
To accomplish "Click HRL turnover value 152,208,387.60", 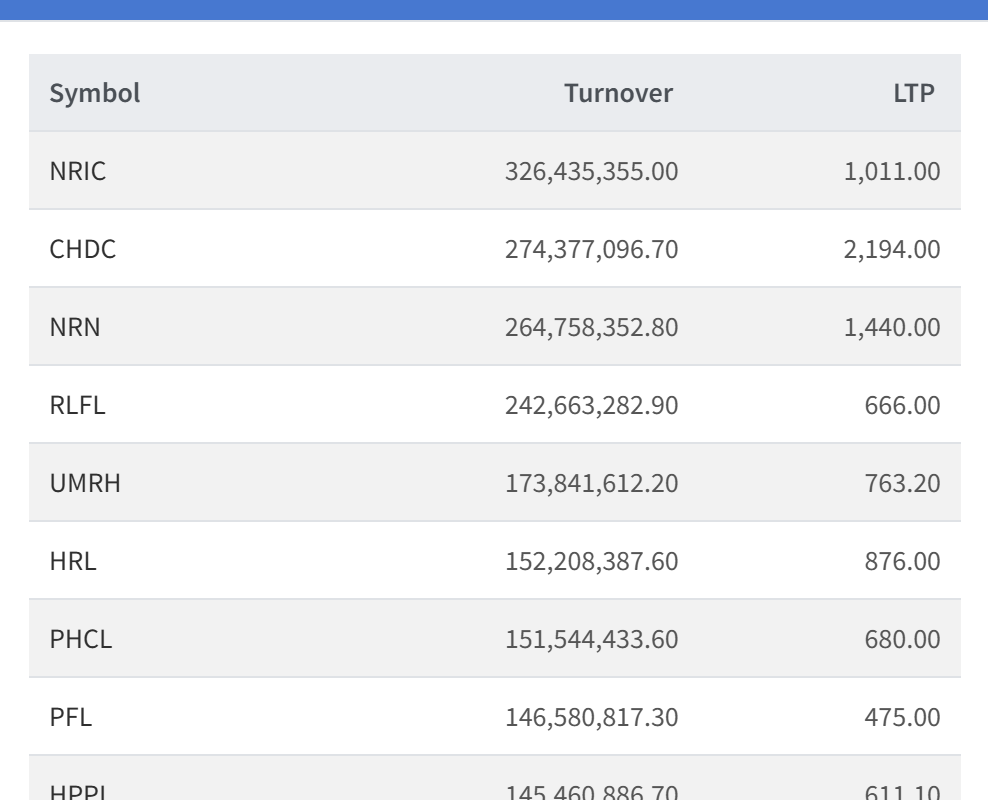I will coord(592,562).
